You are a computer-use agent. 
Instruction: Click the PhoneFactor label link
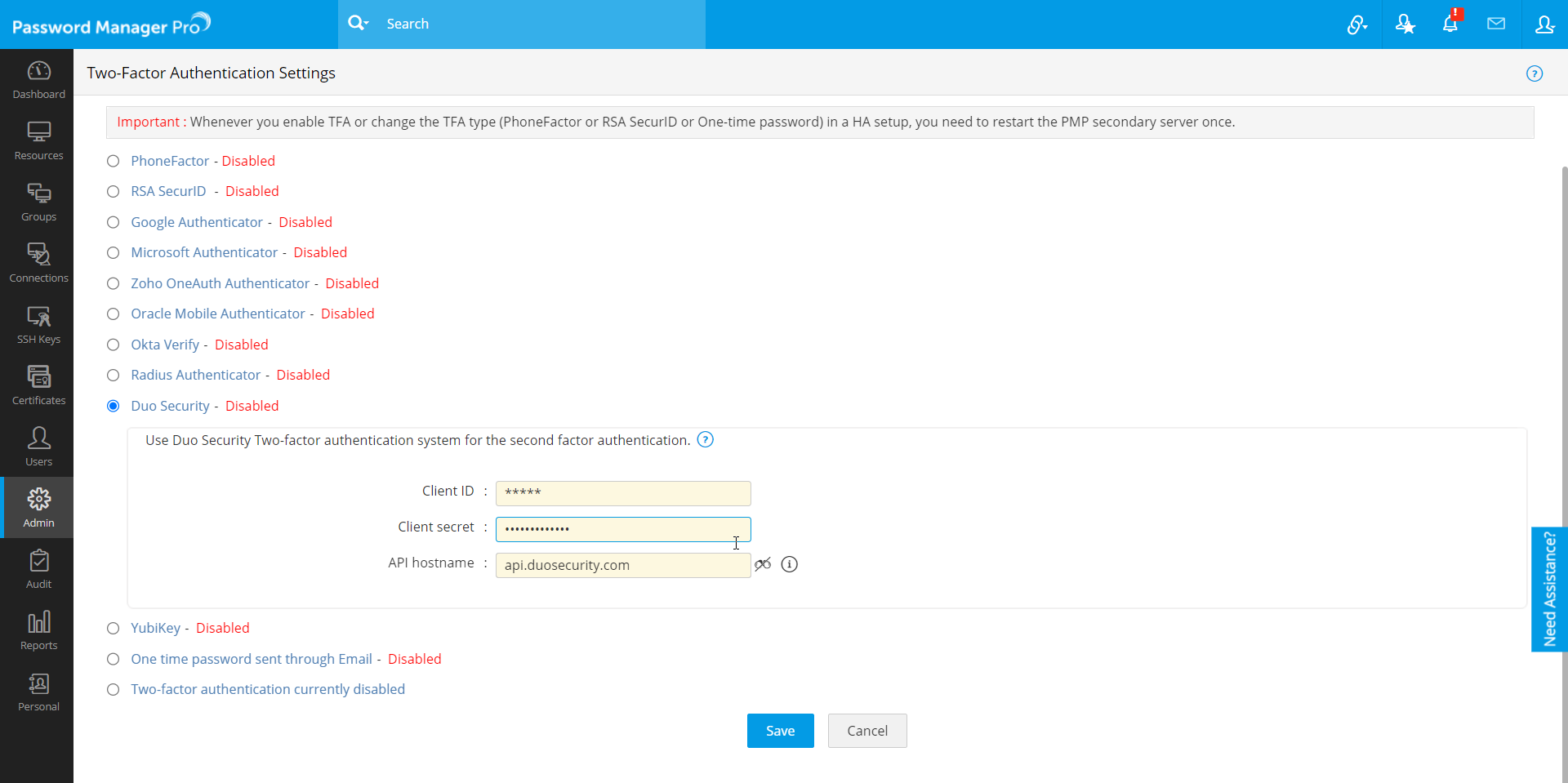(x=170, y=161)
